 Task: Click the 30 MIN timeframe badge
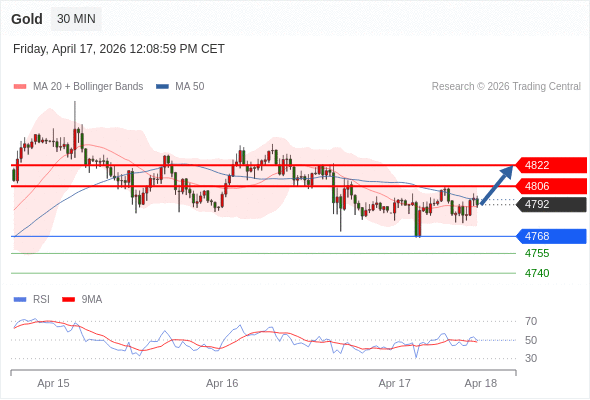point(76,19)
